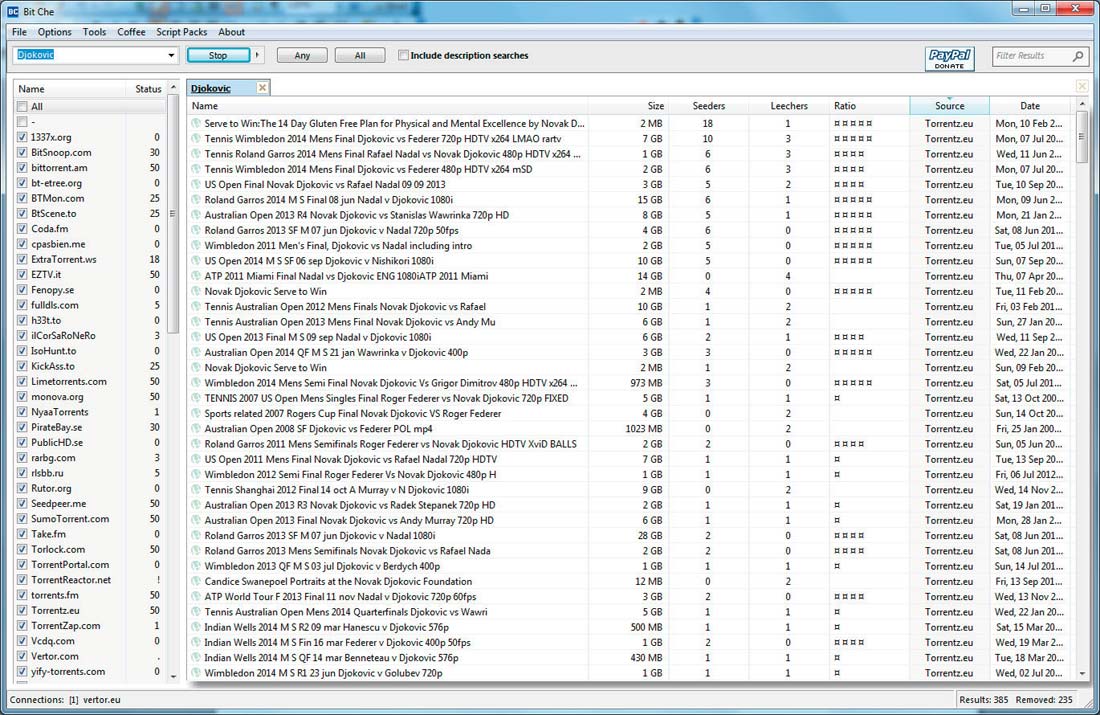Open the Tools menu
Image resolution: width=1100 pixels, height=715 pixels.
click(x=95, y=32)
